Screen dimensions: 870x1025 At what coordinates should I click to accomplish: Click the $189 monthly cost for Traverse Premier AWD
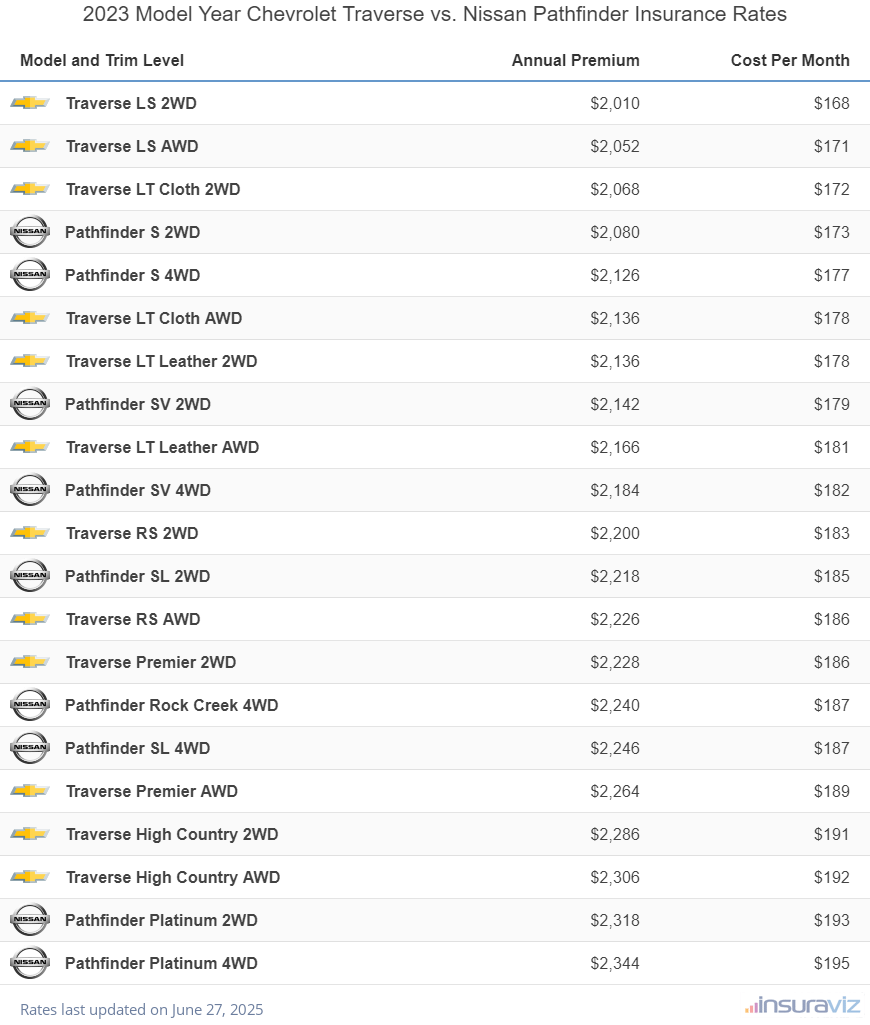point(831,791)
